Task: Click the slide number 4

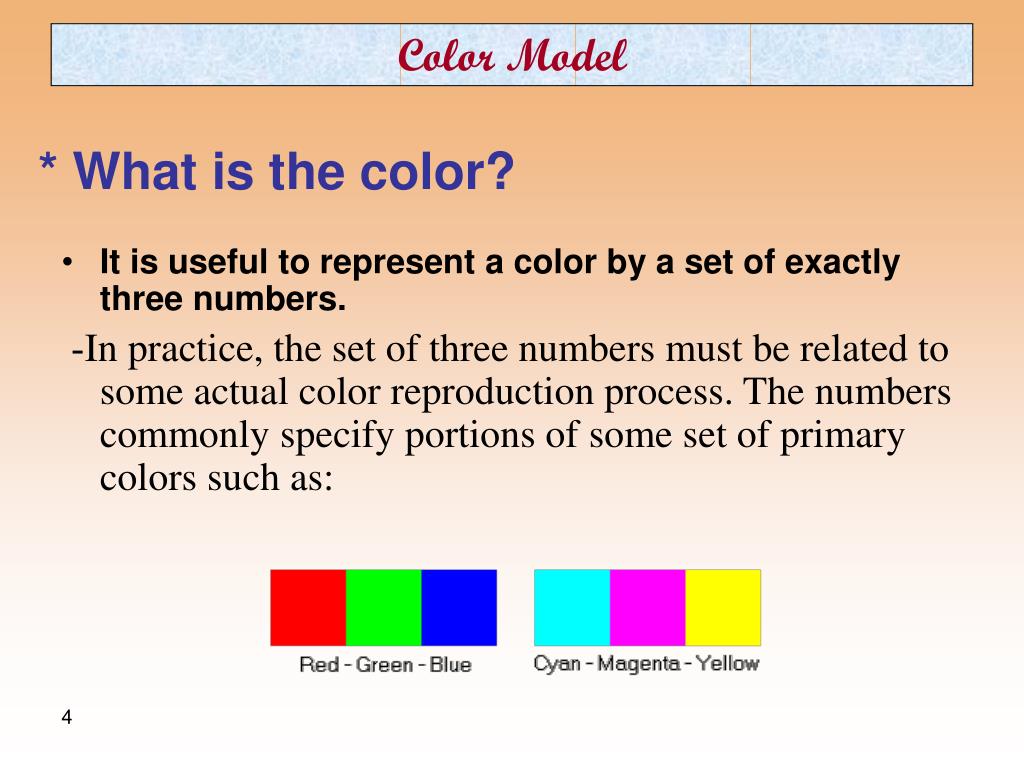Action: (x=67, y=717)
